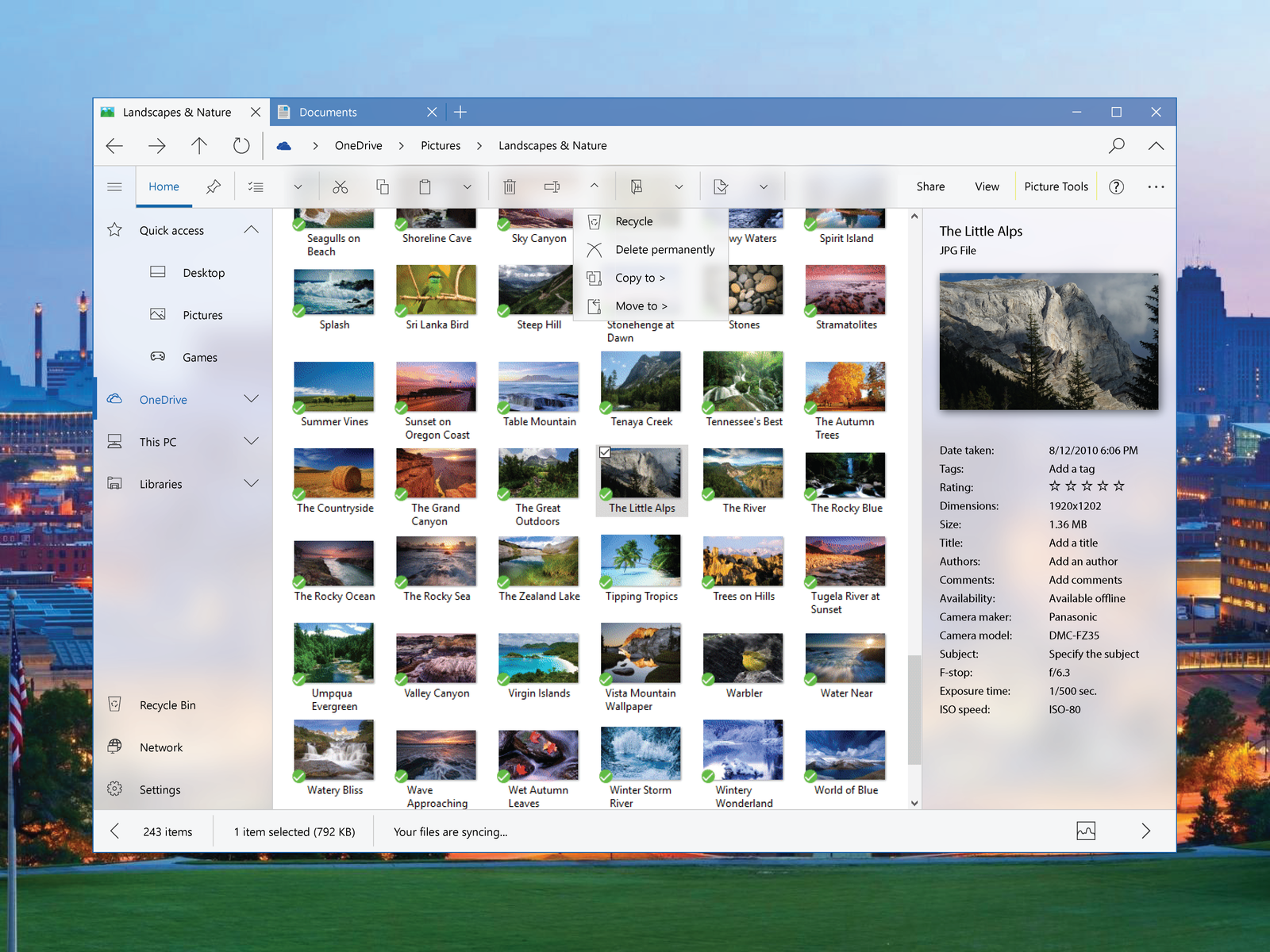This screenshot has height=952, width=1270.
Task: Collapse the Quick access section
Action: point(252,230)
